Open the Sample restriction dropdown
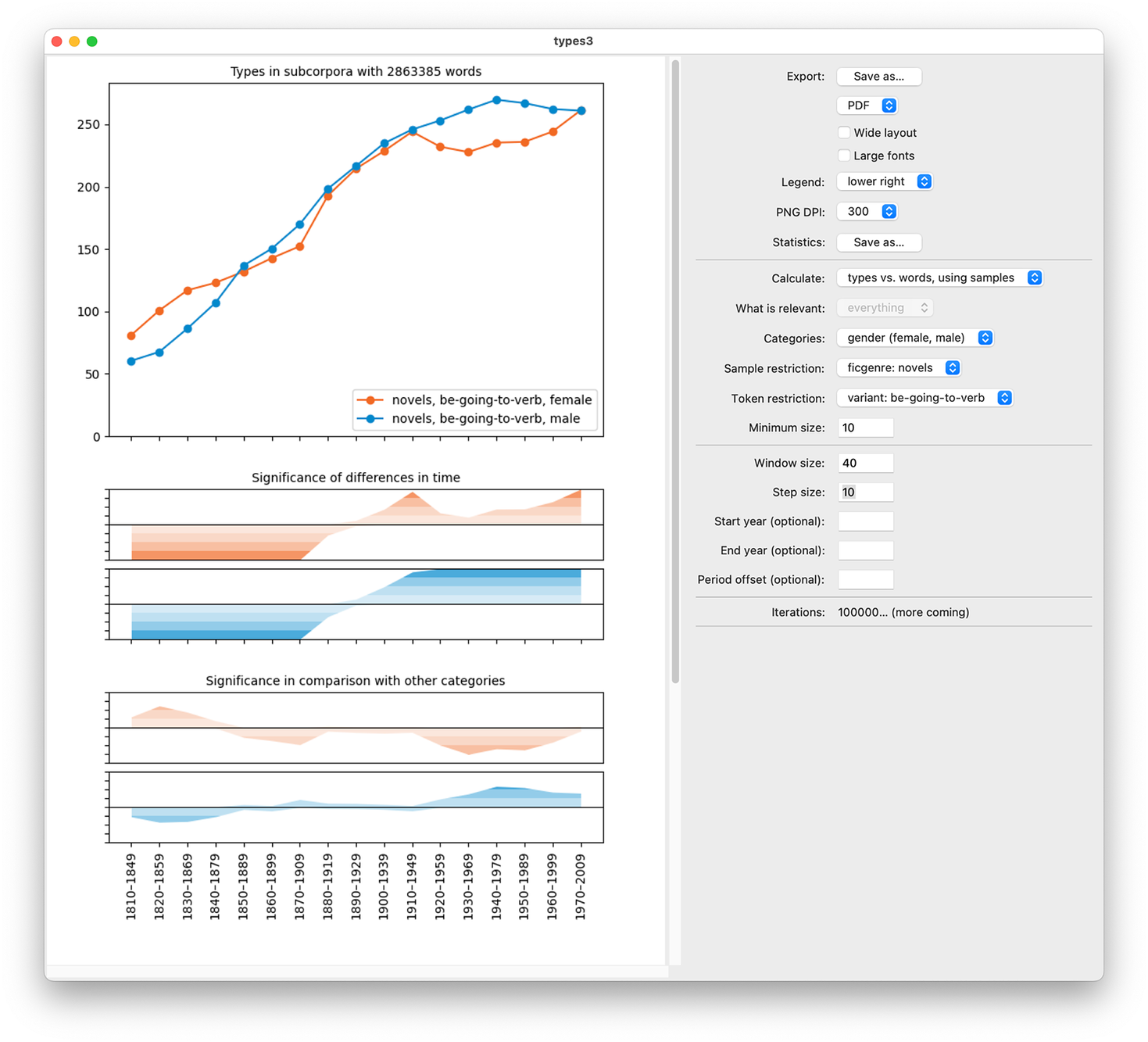The height and width of the screenshot is (1042, 1148). [899, 368]
